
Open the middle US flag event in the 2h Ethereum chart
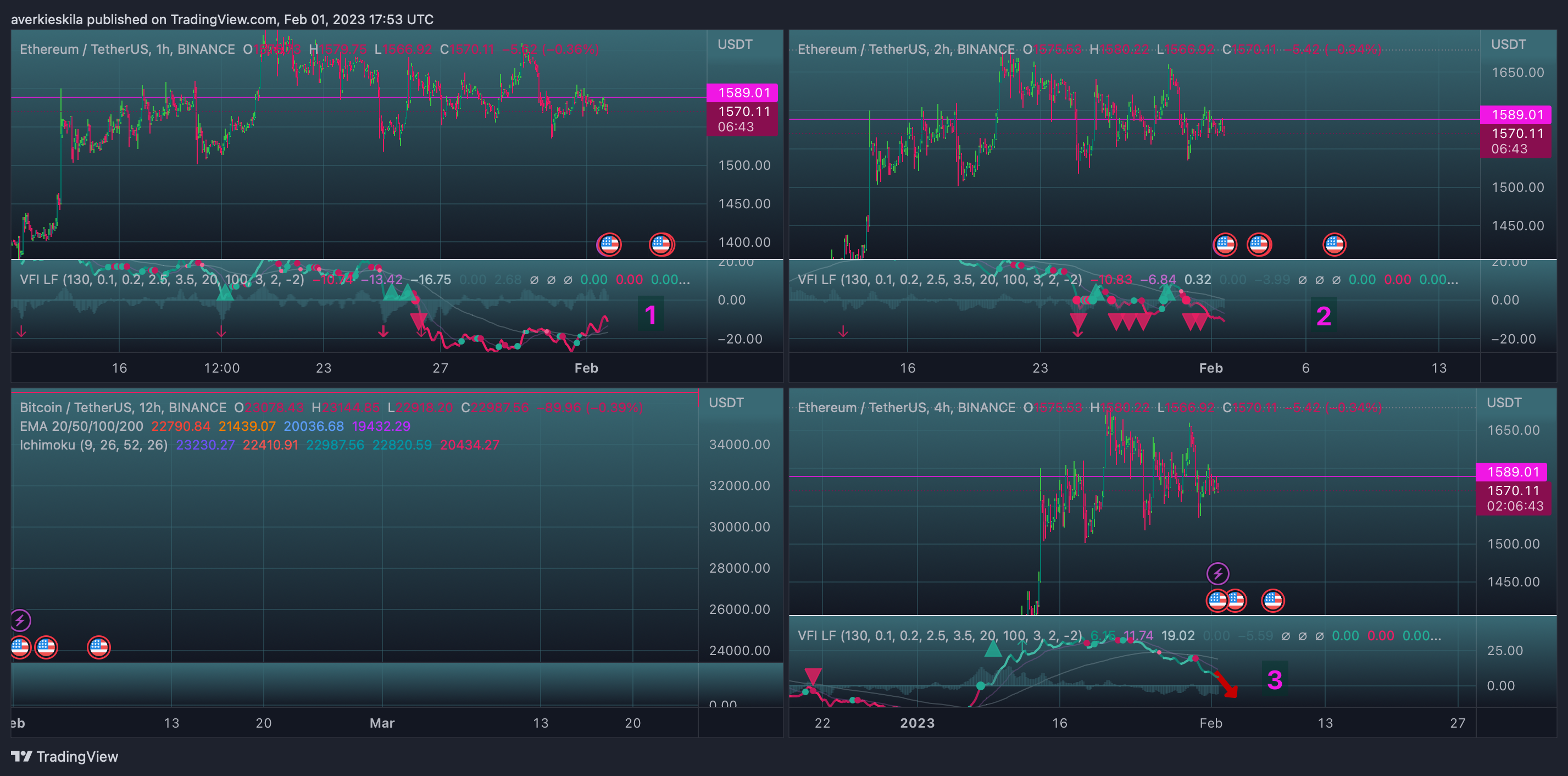pos(1259,245)
